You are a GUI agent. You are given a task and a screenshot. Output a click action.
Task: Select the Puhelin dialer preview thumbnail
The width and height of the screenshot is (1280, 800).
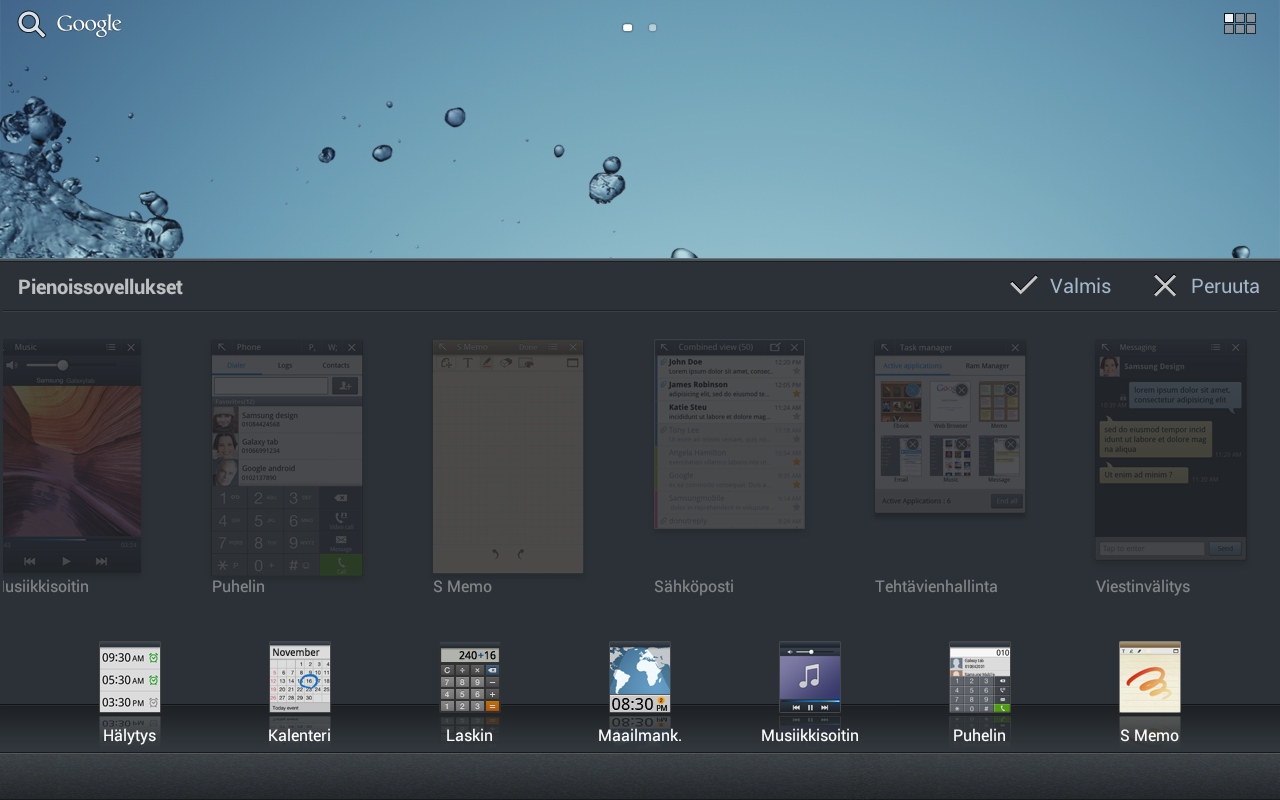coord(287,458)
